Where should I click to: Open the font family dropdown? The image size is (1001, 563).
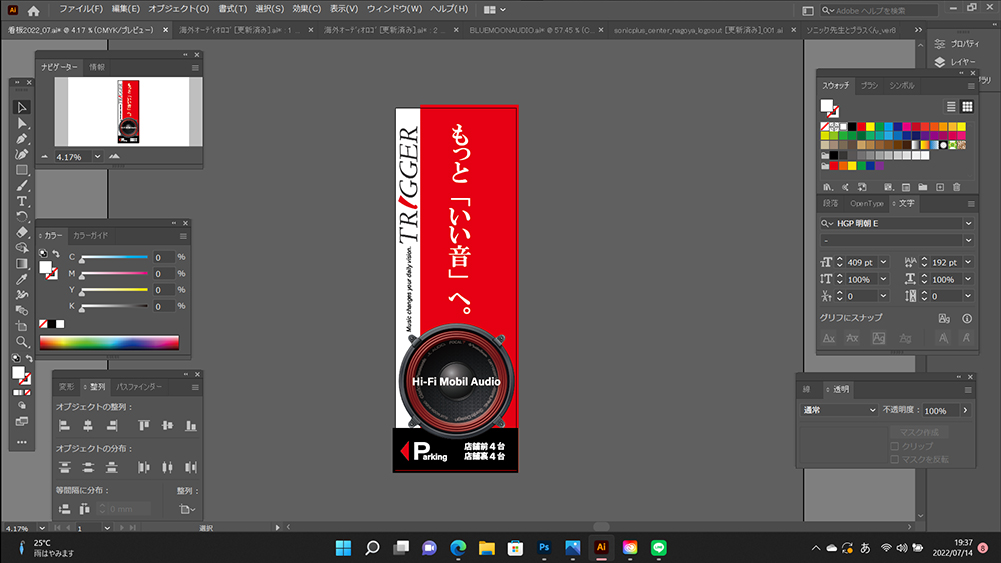click(x=968, y=223)
